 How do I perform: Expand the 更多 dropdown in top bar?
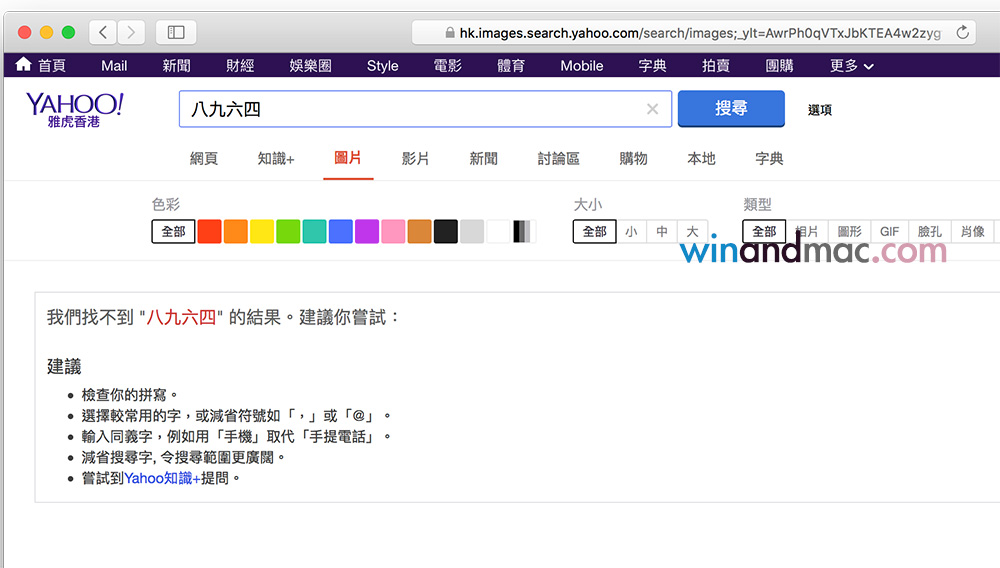(851, 65)
